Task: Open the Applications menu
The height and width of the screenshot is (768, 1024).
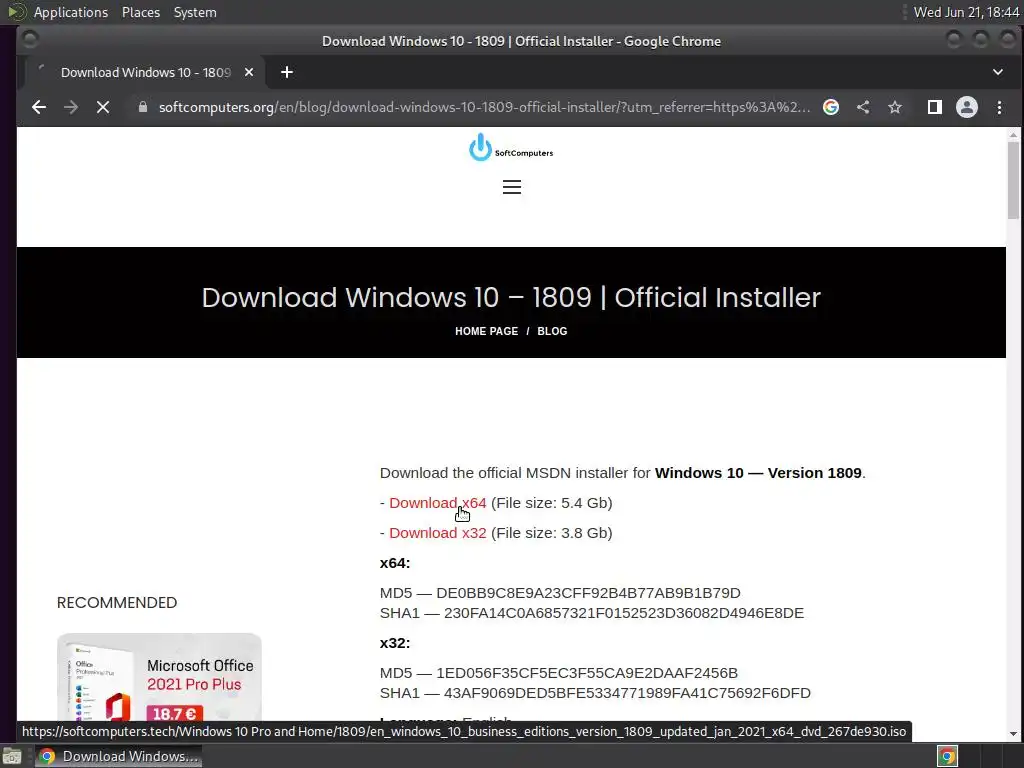Action: point(71,12)
